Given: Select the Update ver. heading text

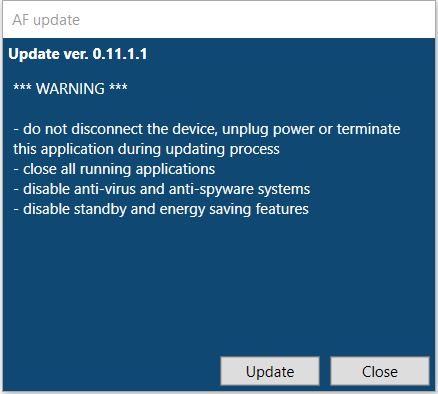Looking at the screenshot, I should pos(48,54).
